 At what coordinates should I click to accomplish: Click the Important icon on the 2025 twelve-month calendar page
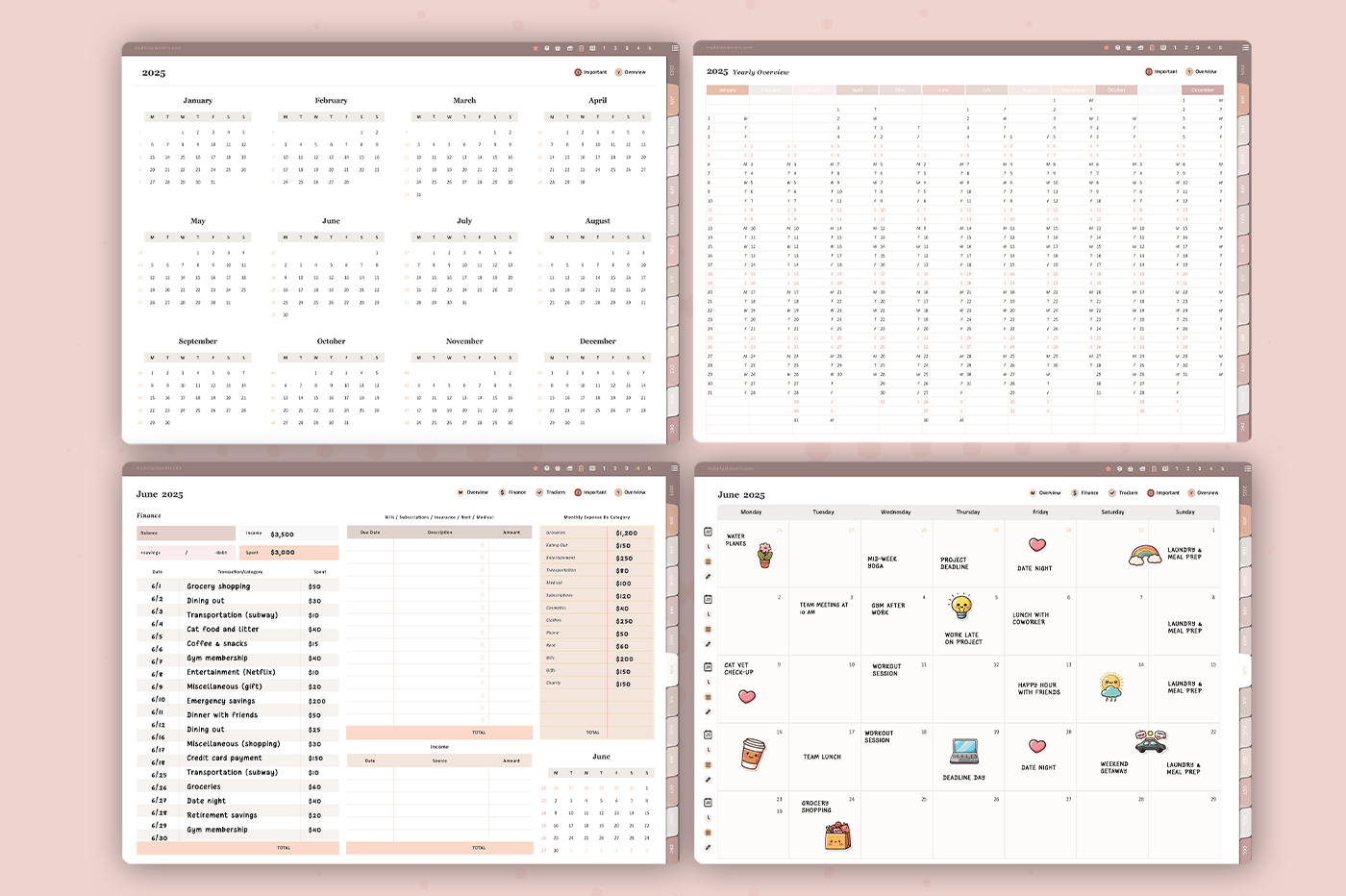(578, 72)
